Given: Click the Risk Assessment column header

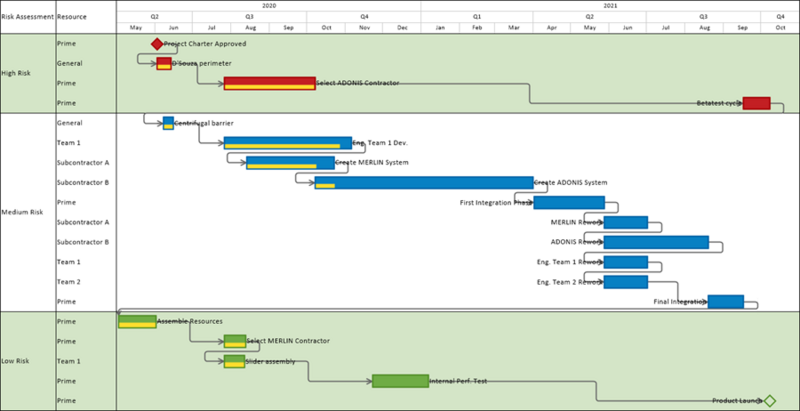Looking at the screenshot, I should (28, 17).
